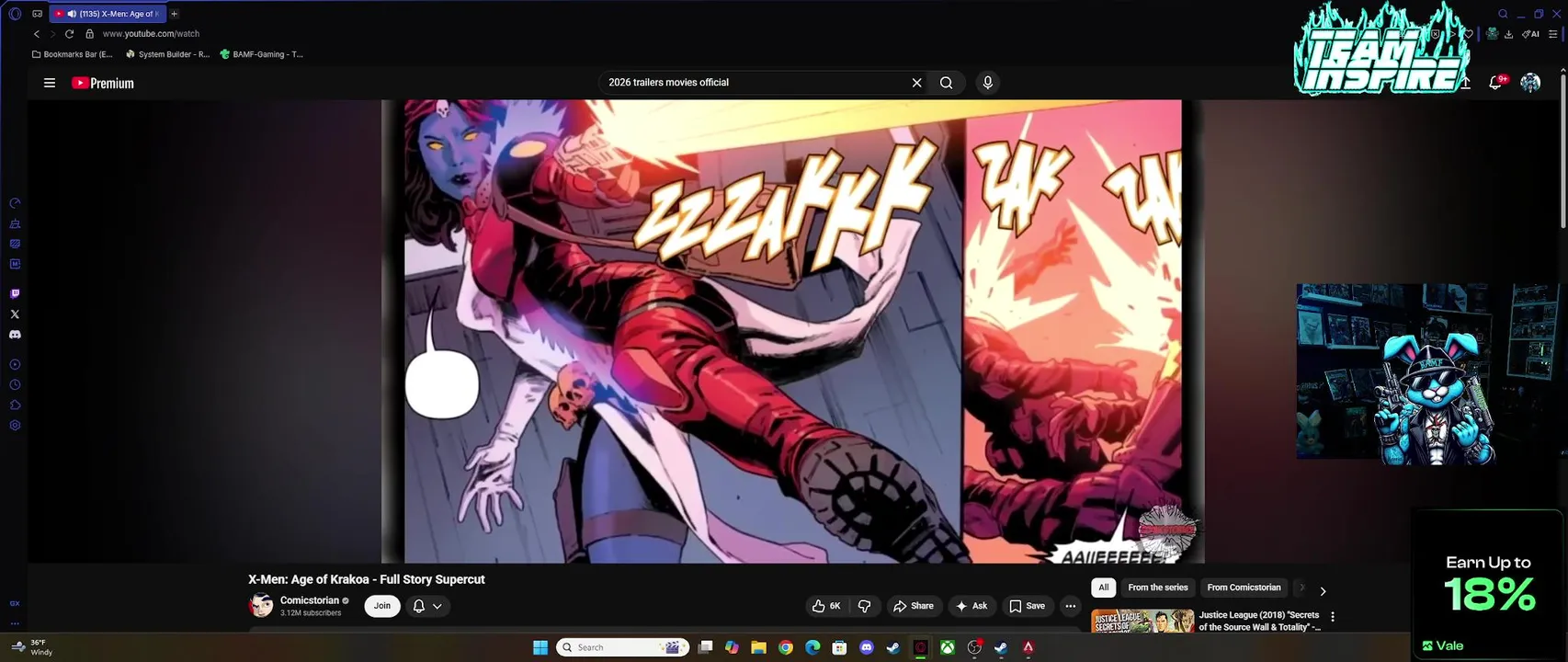Image resolution: width=1568 pixels, height=662 pixels.
Task: Open browsing history clock icon
Action: click(x=15, y=385)
